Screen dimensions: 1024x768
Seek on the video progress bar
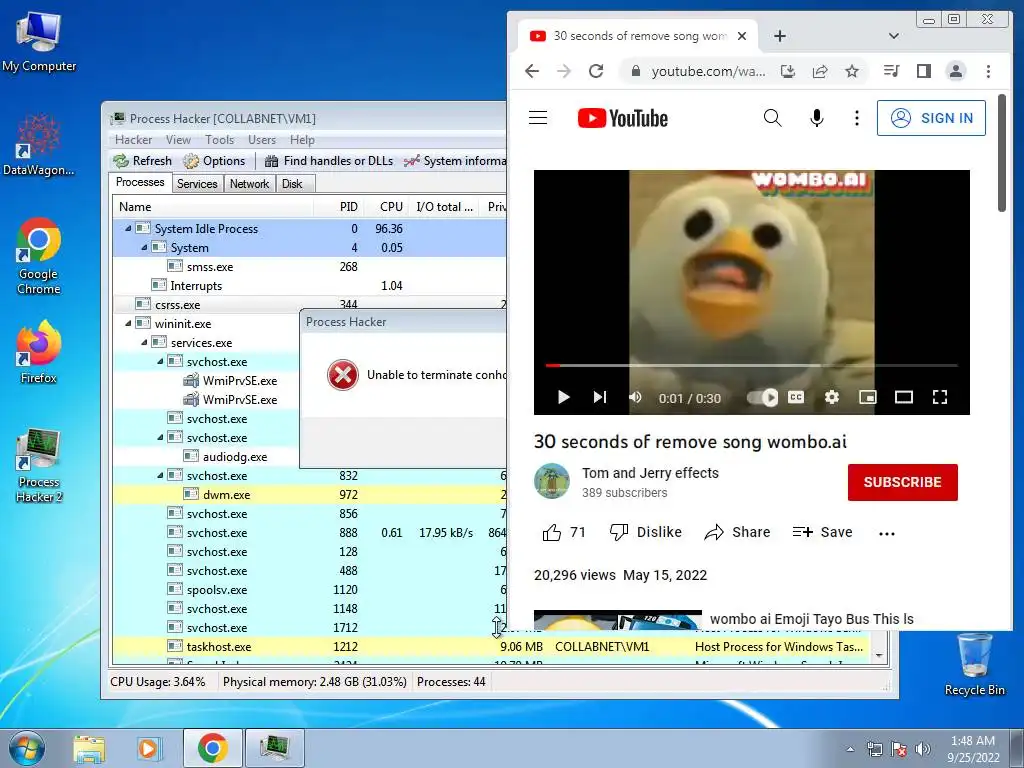tap(752, 365)
